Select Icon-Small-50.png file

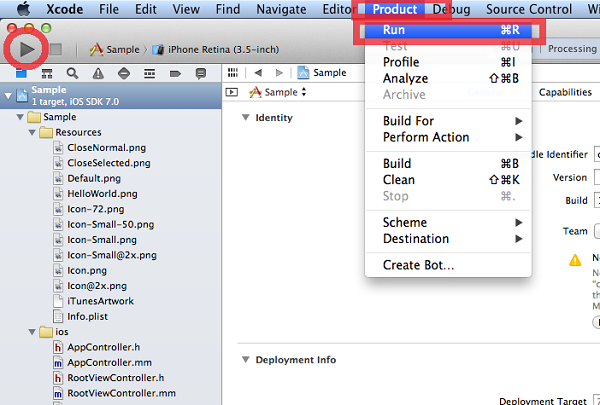point(111,224)
